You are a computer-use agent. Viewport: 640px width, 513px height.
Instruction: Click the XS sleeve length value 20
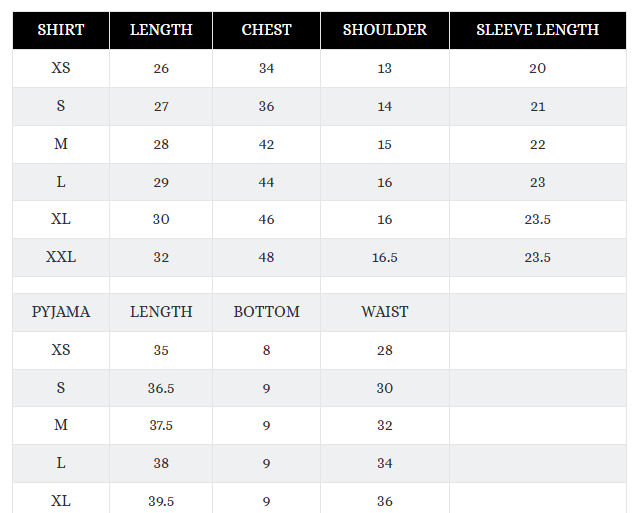click(537, 69)
